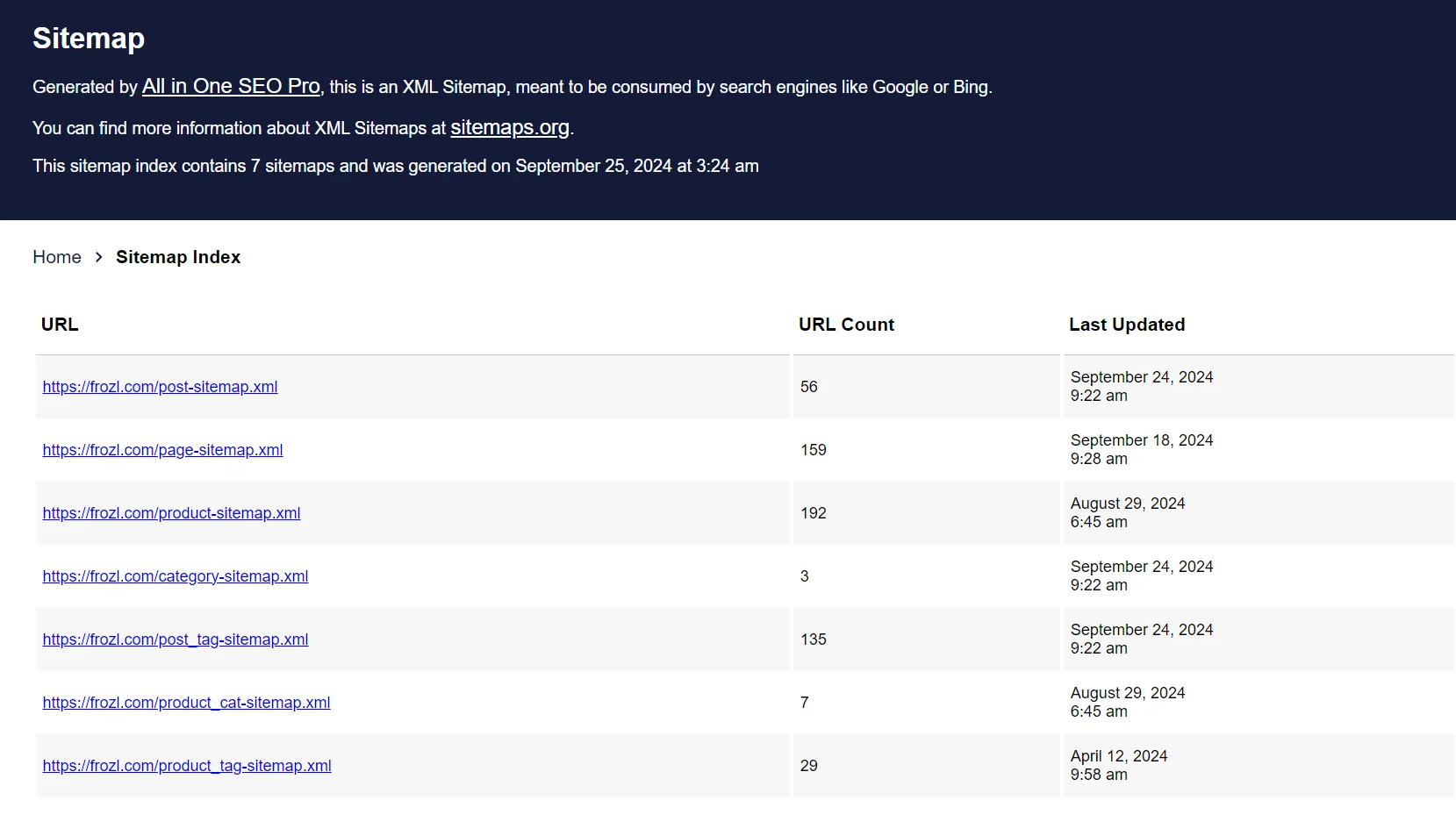
Task: Open the All in One SEO Pro link
Action: pos(231,86)
